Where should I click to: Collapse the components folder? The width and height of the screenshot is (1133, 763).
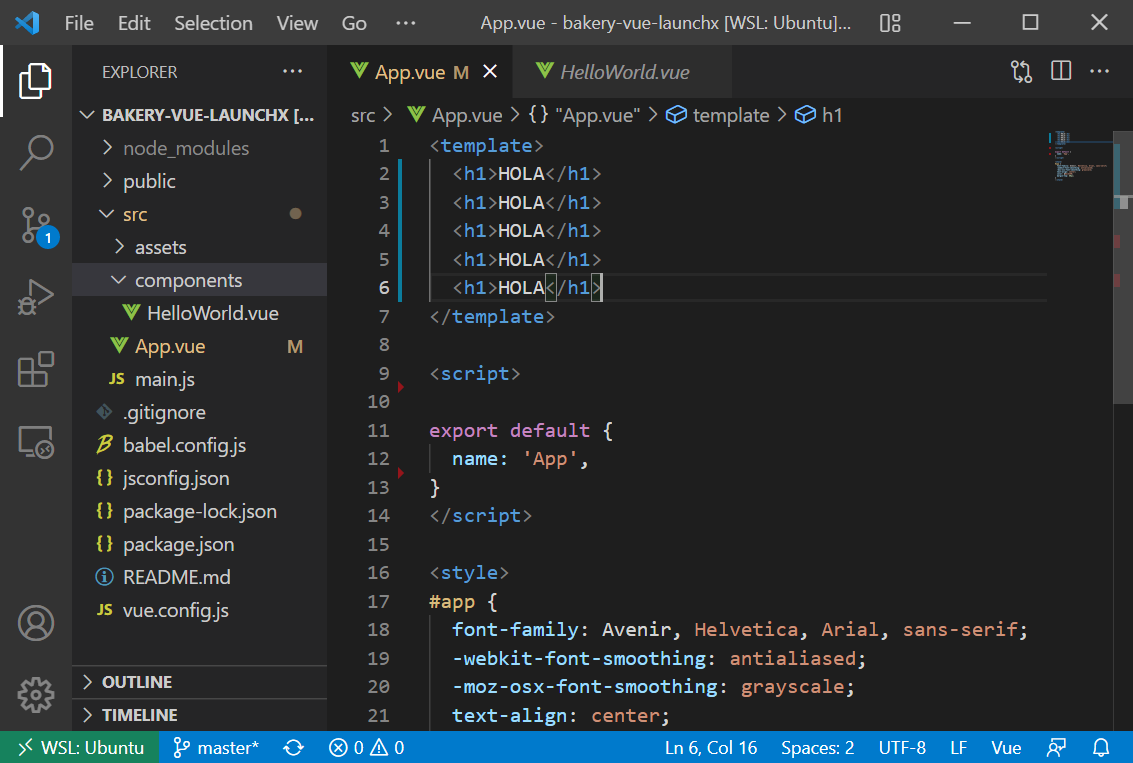coord(199,280)
